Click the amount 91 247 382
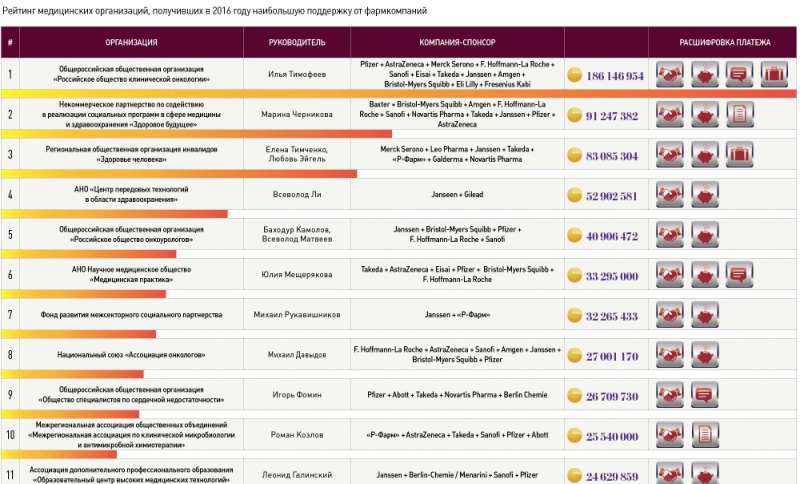Image resolution: width=800 pixels, height=484 pixels. (x=612, y=116)
